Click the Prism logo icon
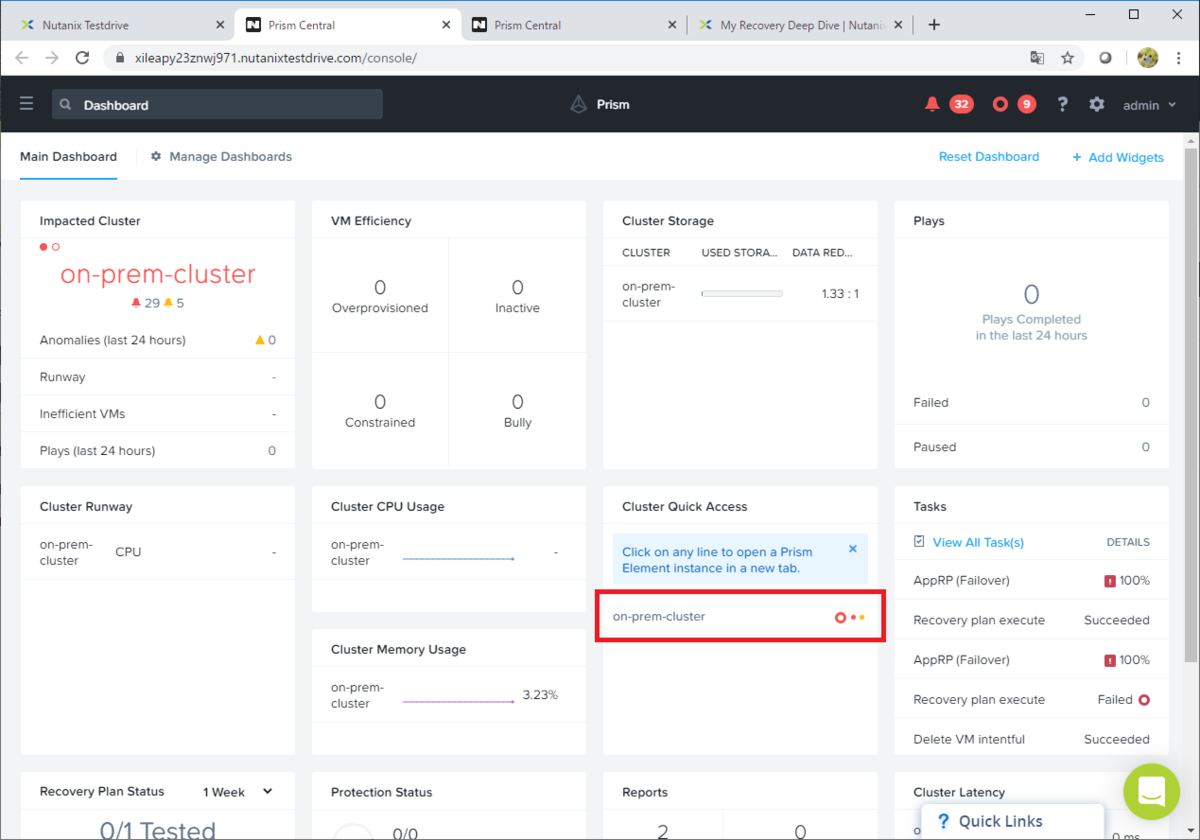Viewport: 1200px width, 840px height. [578, 104]
